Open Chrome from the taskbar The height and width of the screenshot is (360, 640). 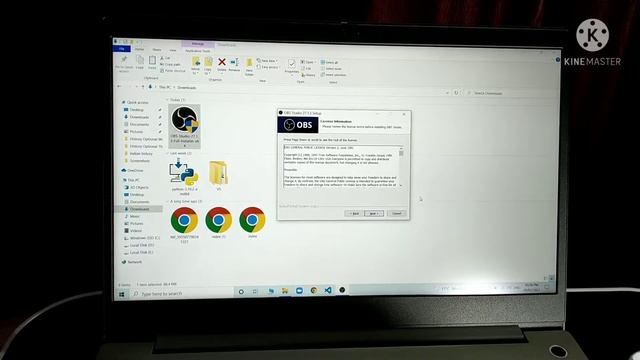[313, 290]
